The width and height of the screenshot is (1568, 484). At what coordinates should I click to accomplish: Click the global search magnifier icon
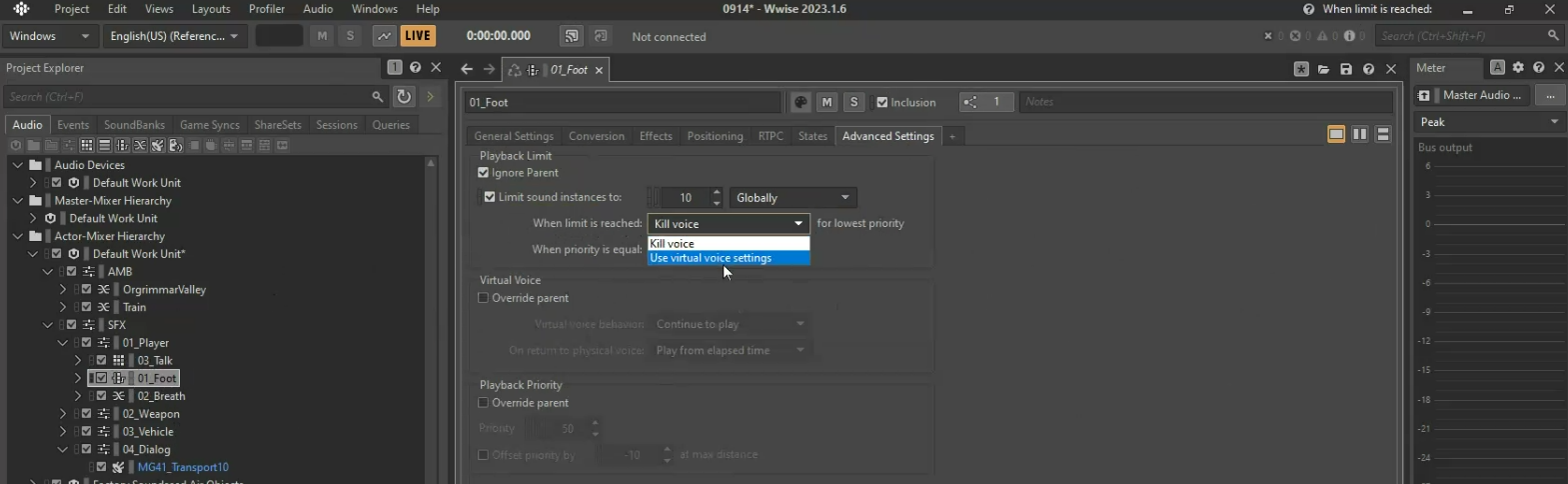(x=1553, y=36)
